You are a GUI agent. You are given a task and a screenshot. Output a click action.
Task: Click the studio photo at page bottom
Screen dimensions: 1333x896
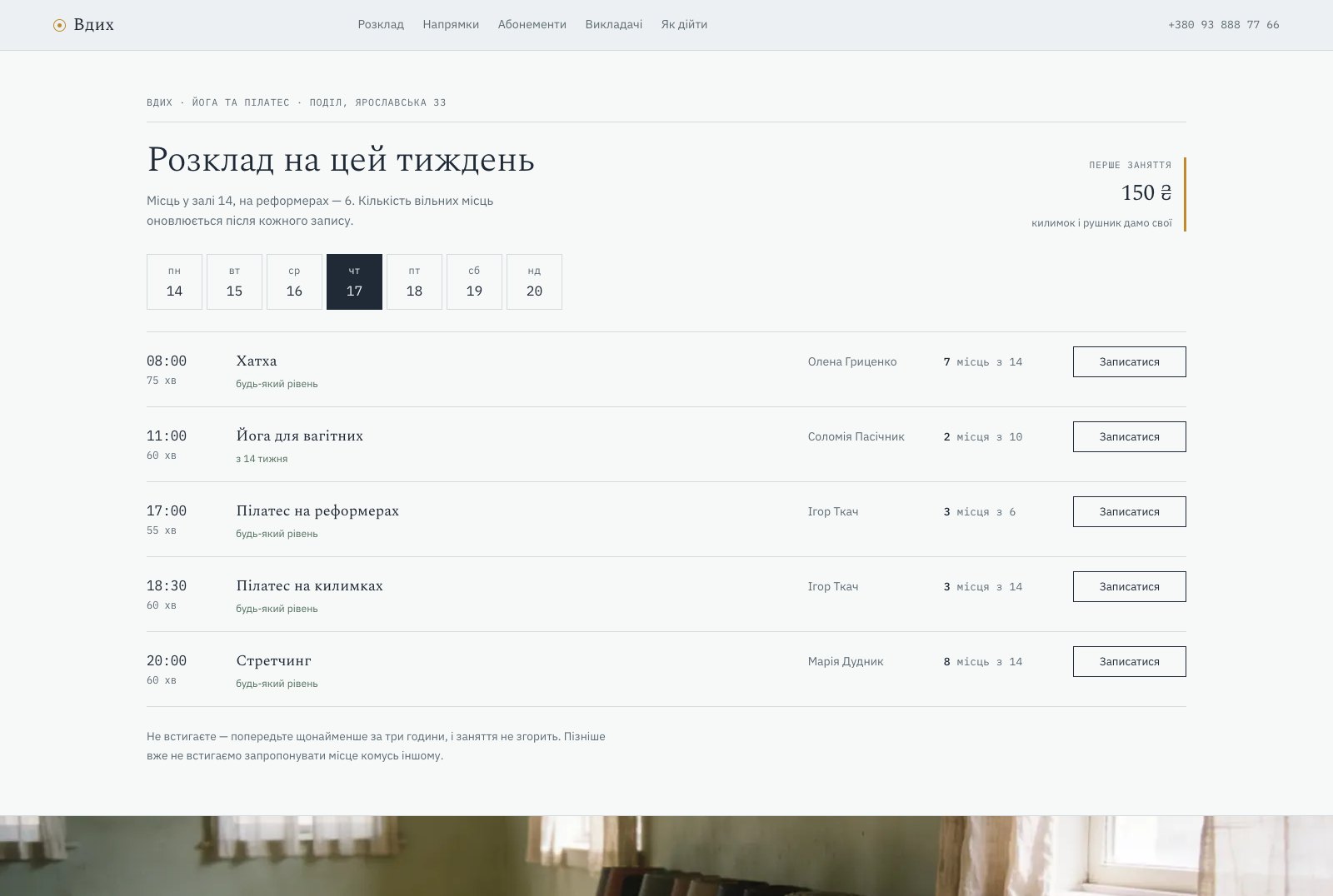point(666,856)
